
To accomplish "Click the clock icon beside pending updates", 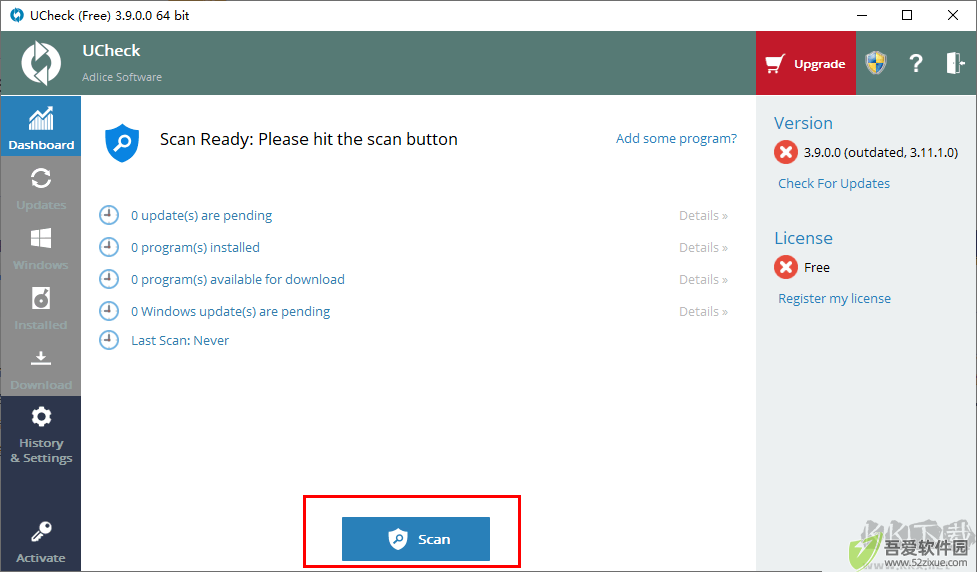I will [x=109, y=215].
